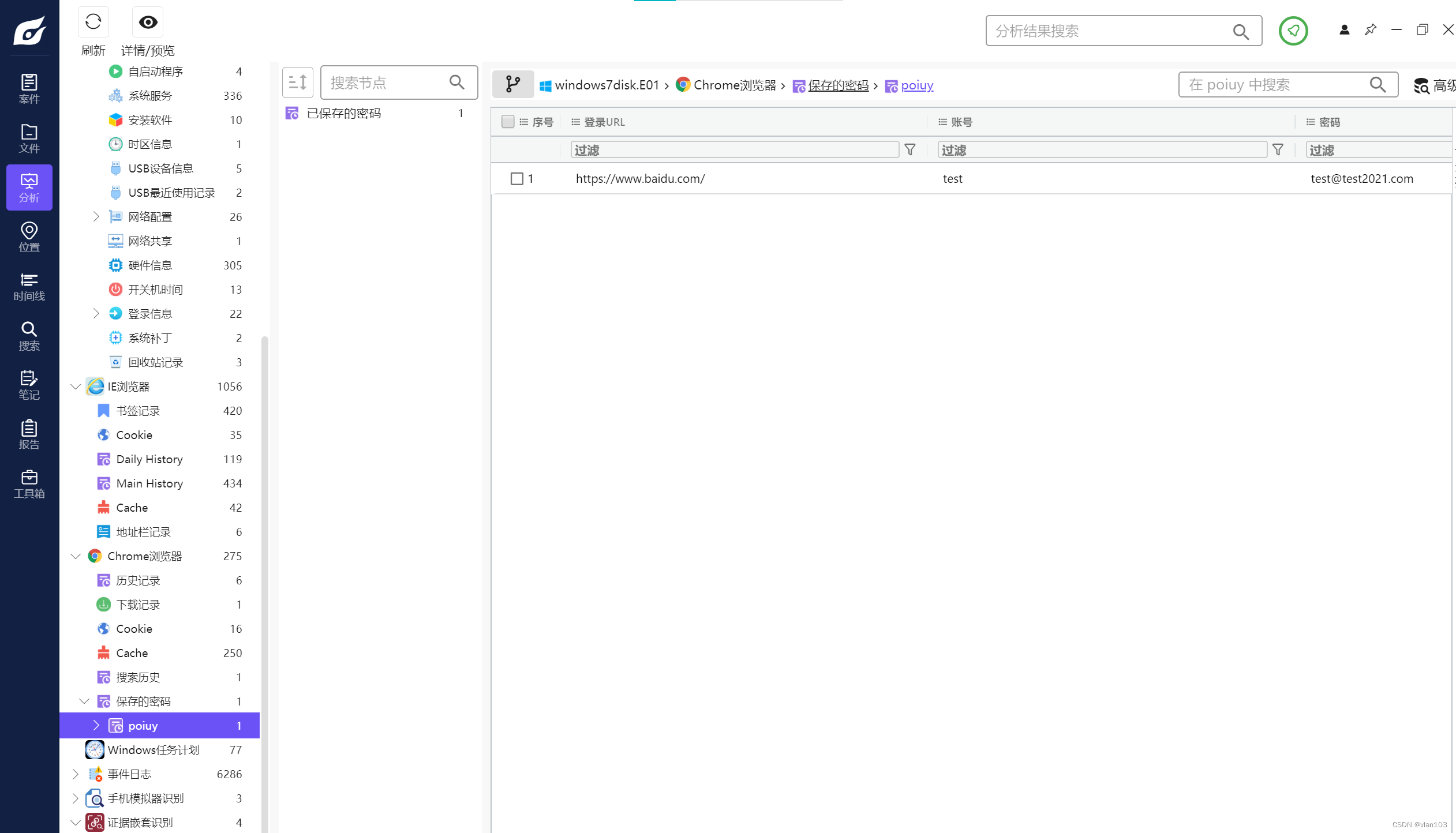Enable filter on 登录URL column

coord(909,150)
